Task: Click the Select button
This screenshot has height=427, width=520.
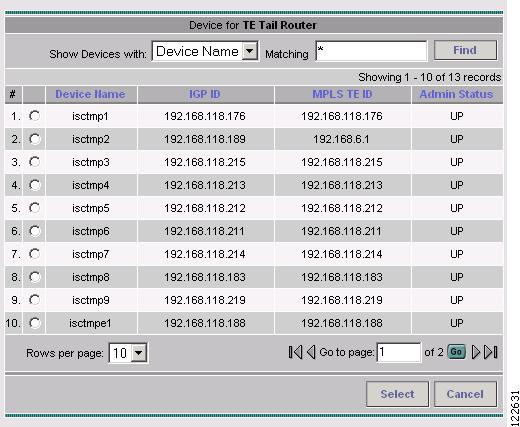Action: [397, 394]
